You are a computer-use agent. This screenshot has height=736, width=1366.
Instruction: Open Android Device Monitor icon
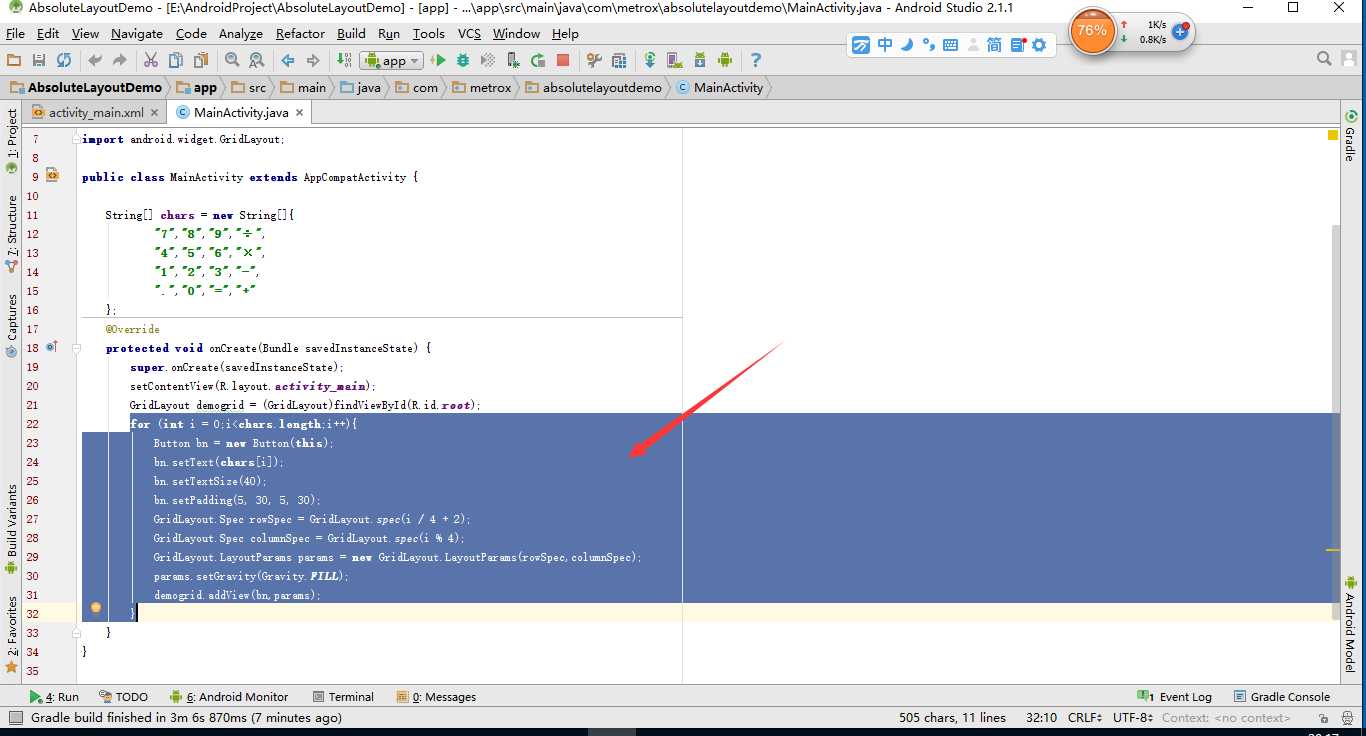coord(725,60)
